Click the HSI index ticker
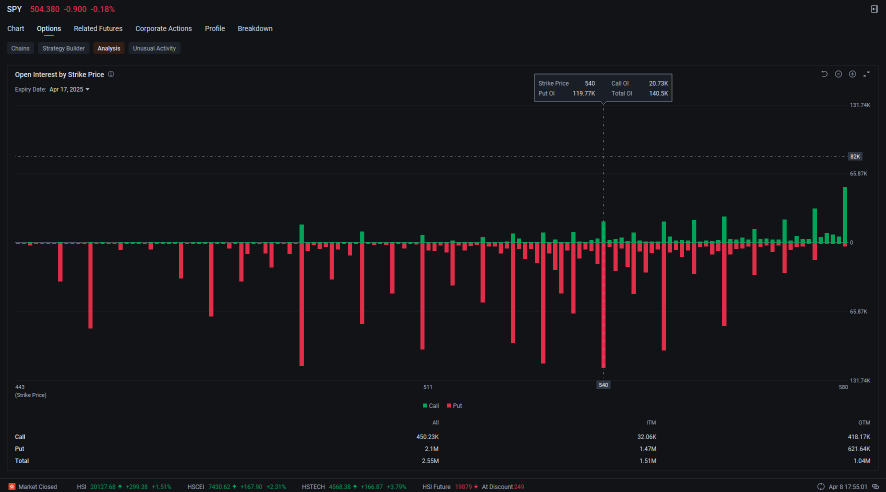Screen dimensions: 886x492 (124, 486)
